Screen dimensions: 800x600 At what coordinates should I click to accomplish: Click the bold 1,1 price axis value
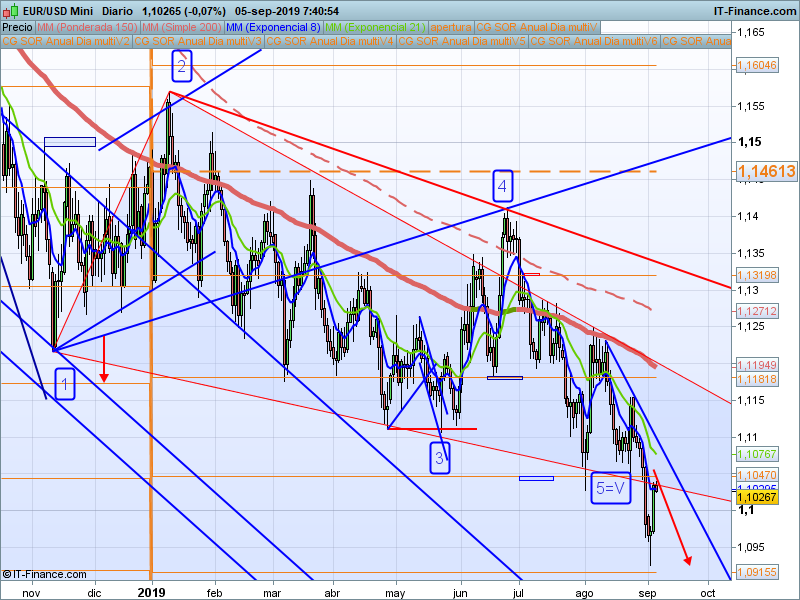click(745, 510)
